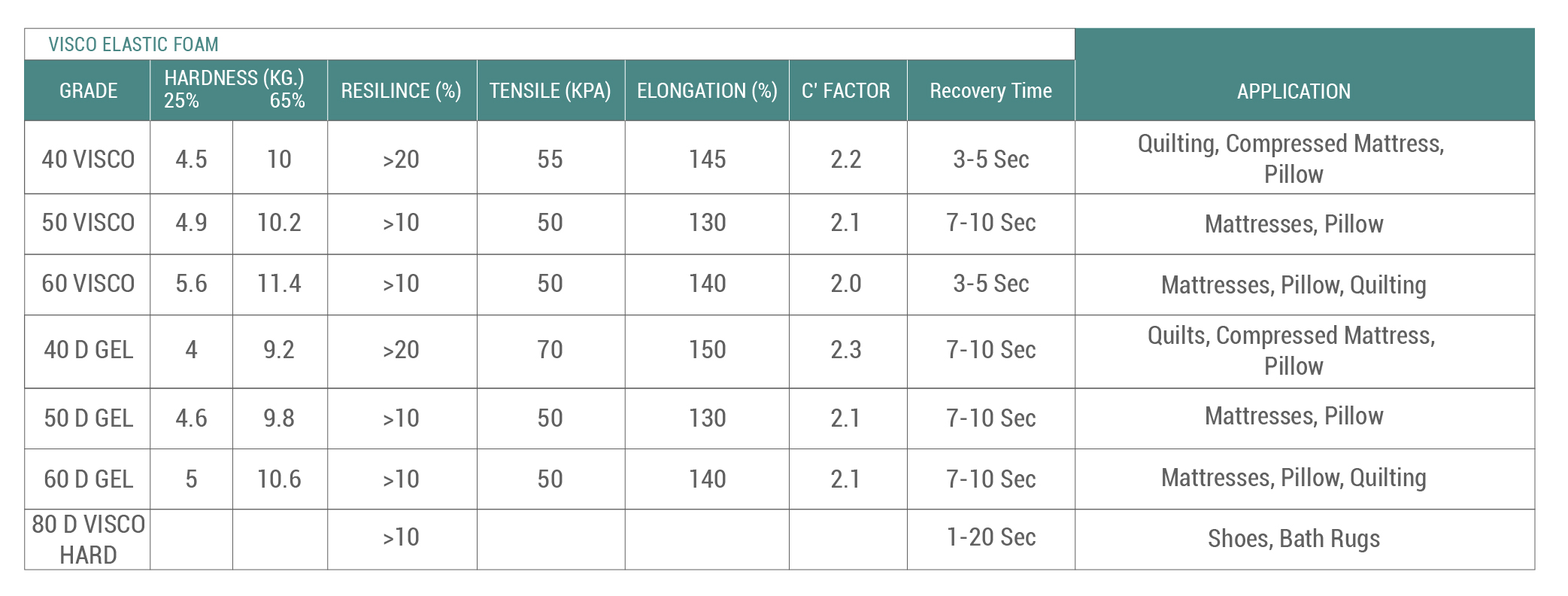This screenshot has width=1568, height=596.
Task: Select the 50 D GEL row label
Action: coord(88,418)
